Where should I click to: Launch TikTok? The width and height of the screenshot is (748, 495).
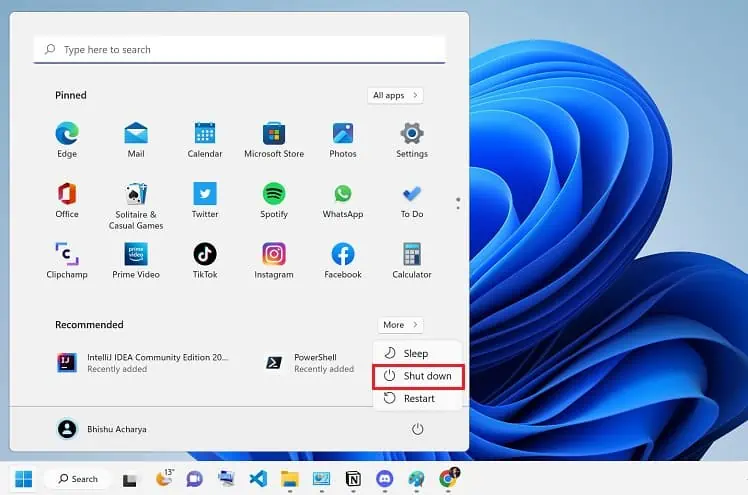click(x=205, y=260)
